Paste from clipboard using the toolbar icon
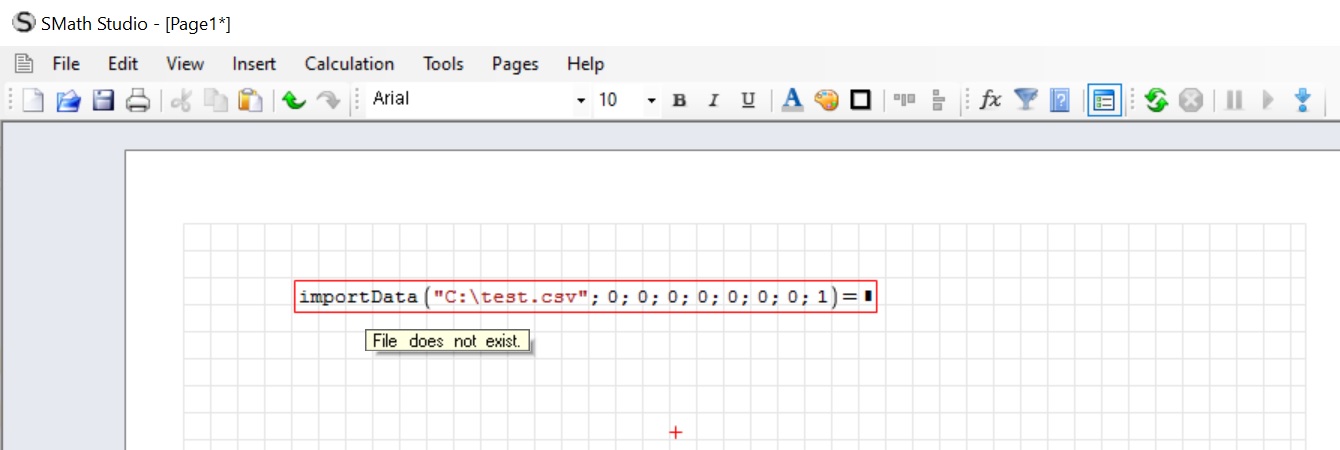 pos(250,100)
